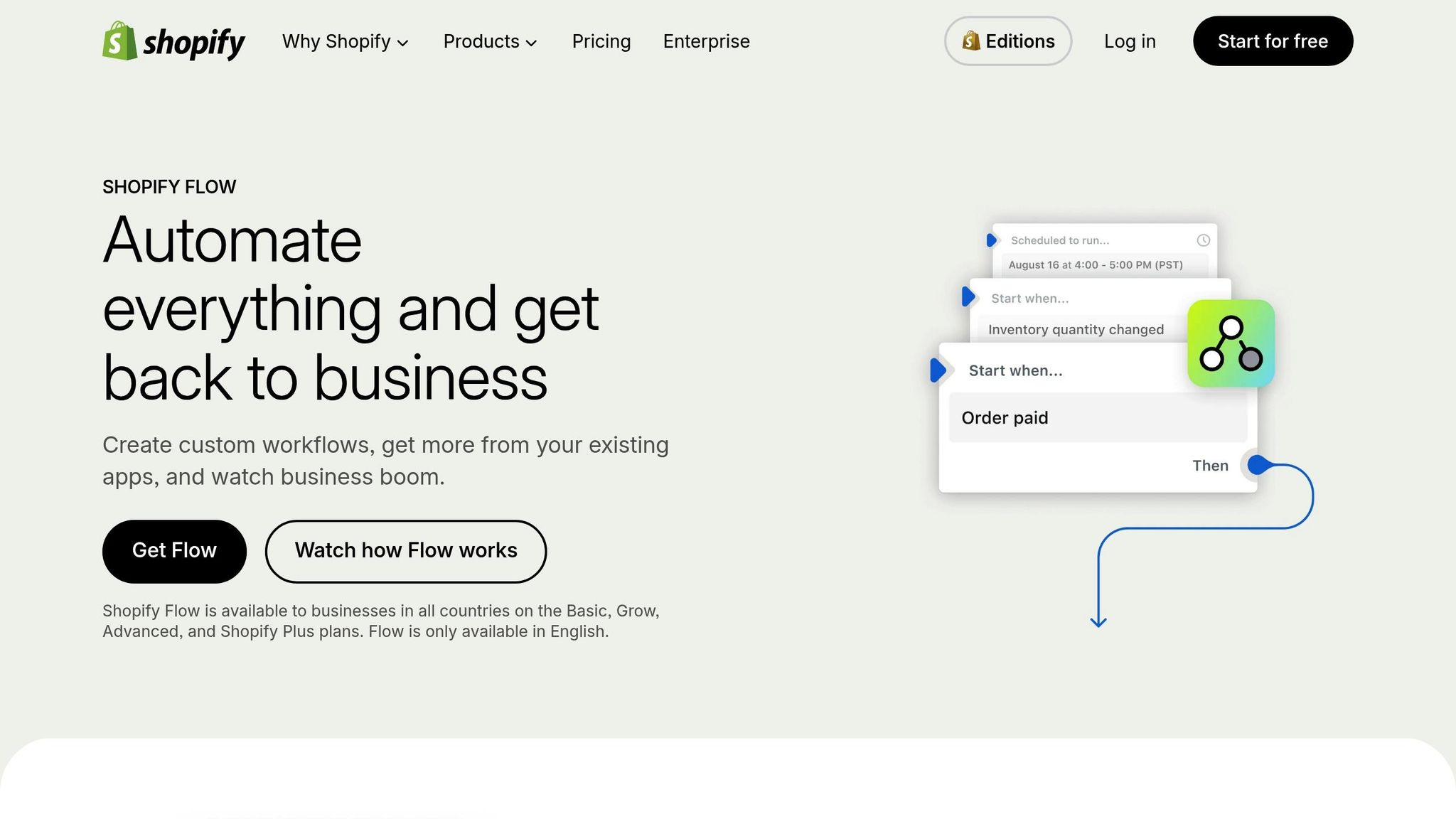The height and width of the screenshot is (819, 1456).
Task: Expand the Products menu
Action: 490,41
